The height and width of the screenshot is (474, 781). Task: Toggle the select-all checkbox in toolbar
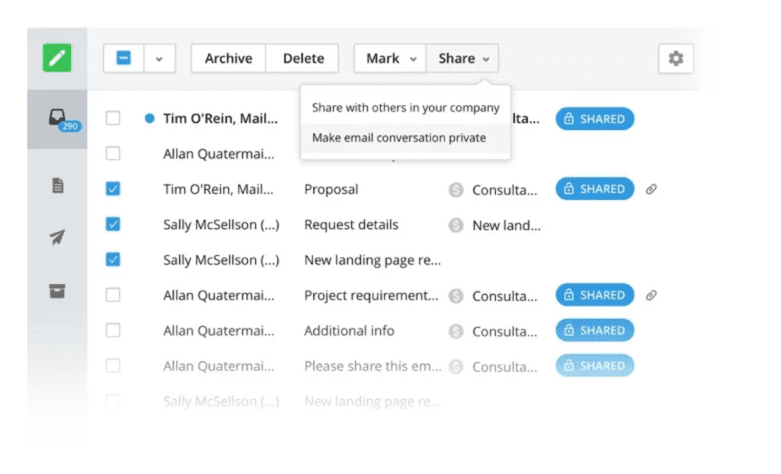(124, 59)
